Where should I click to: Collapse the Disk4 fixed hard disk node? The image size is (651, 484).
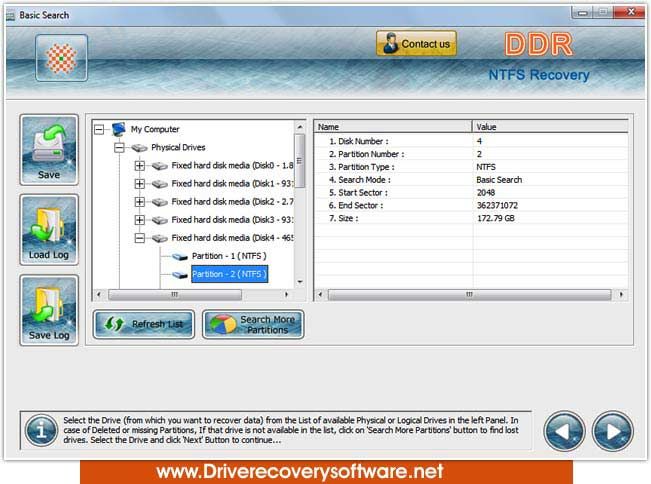point(140,238)
